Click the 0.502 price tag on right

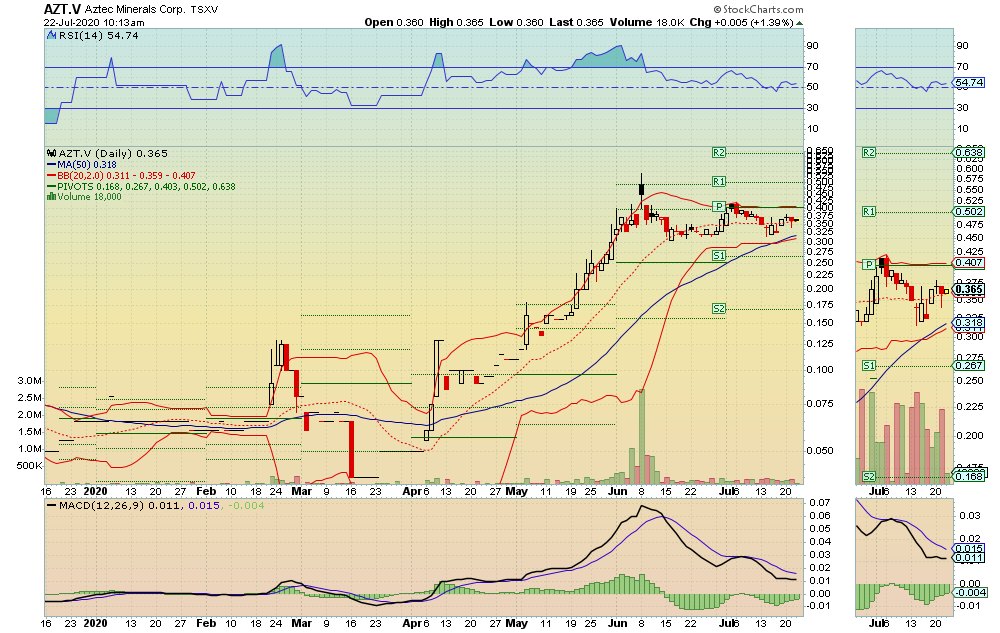969,212
